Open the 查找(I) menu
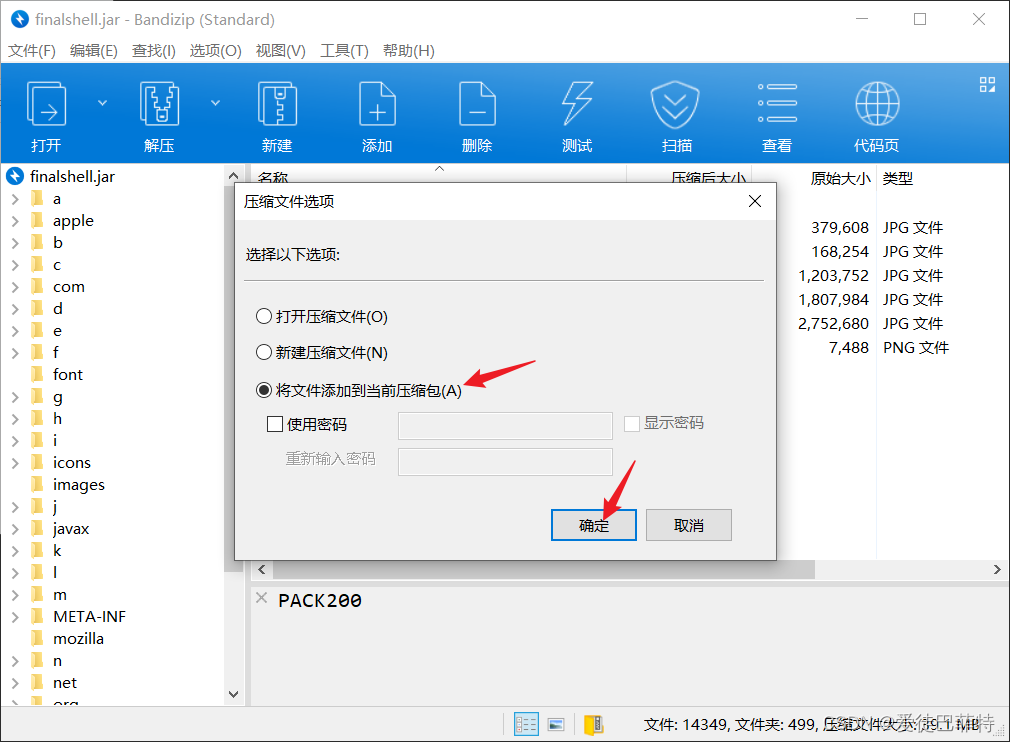 [153, 50]
